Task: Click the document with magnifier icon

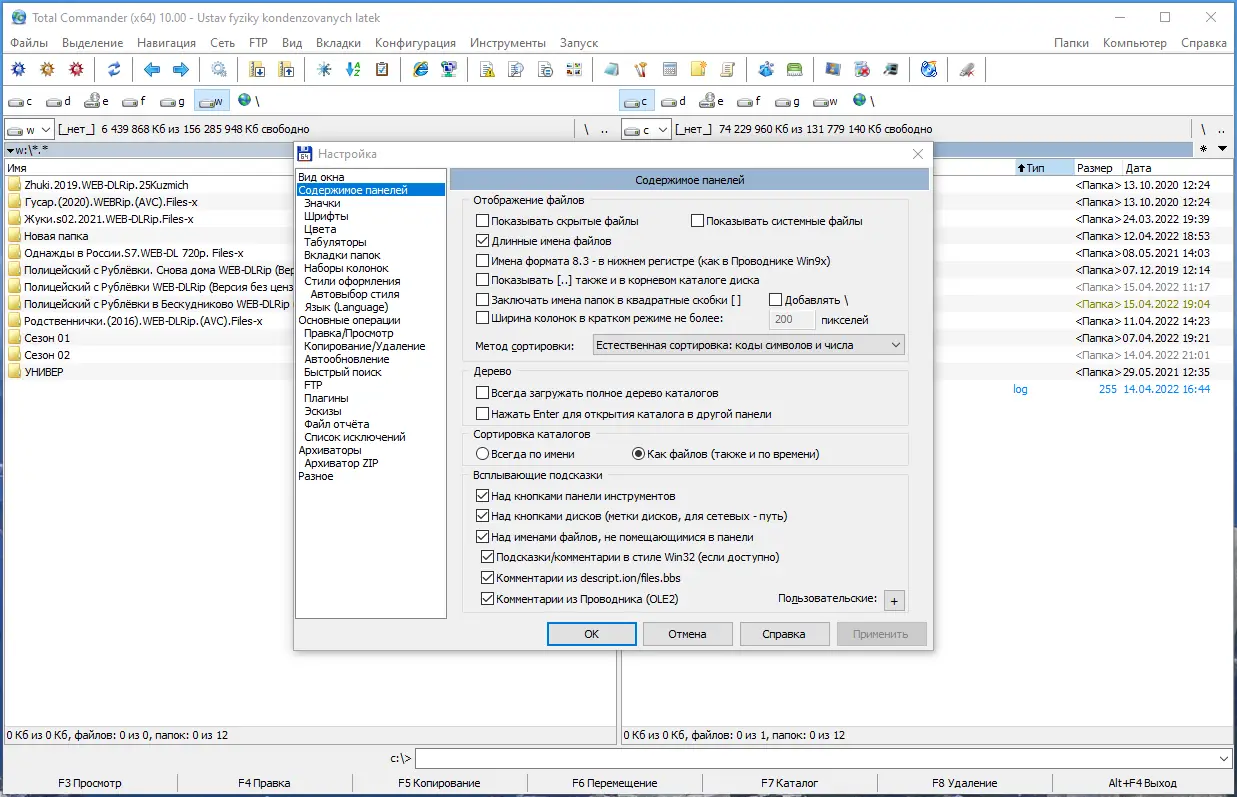Action: (516, 69)
